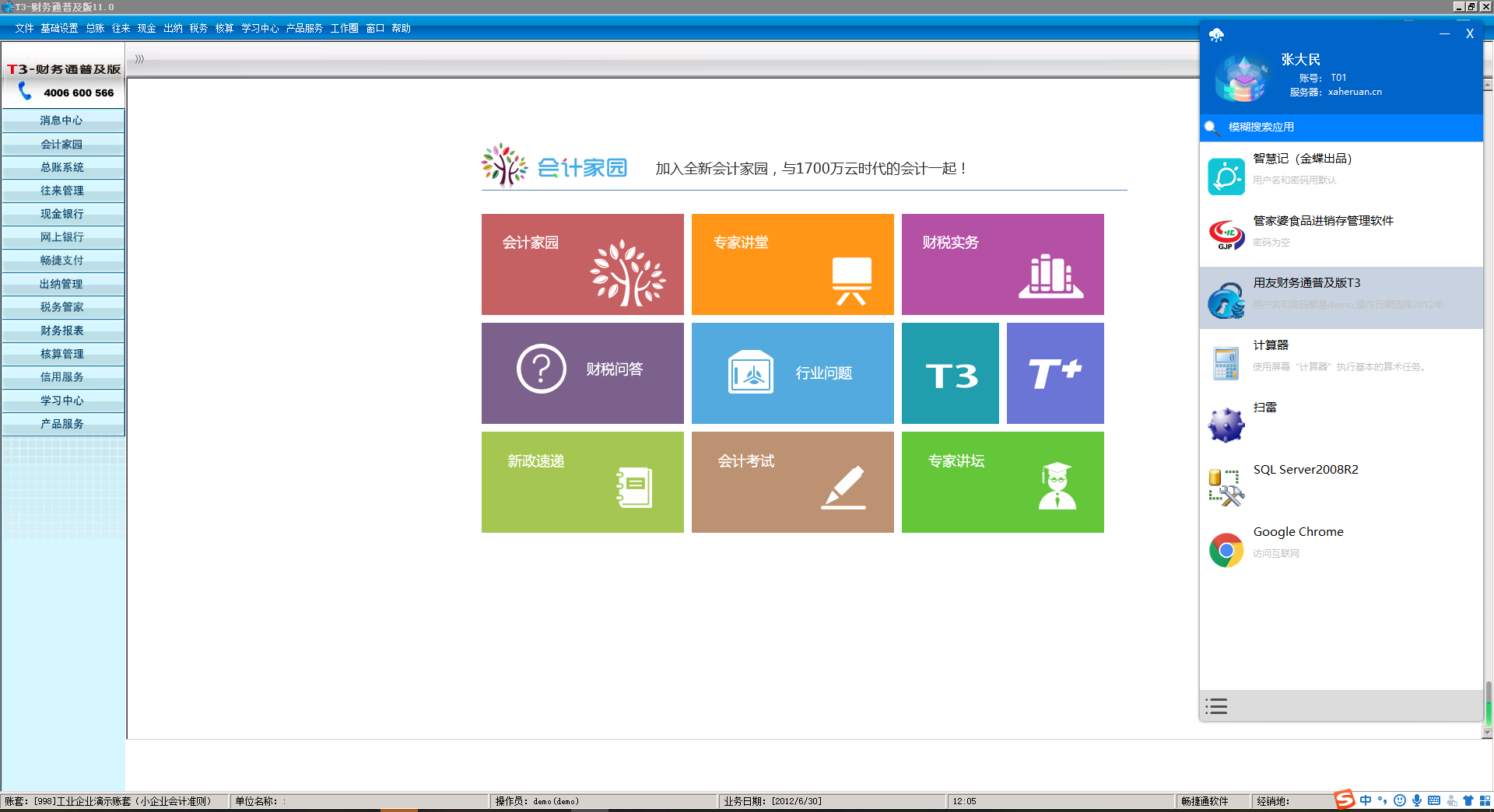The width and height of the screenshot is (1494, 812).
Task: Open the 智慧记 app icon
Action: point(1226,176)
